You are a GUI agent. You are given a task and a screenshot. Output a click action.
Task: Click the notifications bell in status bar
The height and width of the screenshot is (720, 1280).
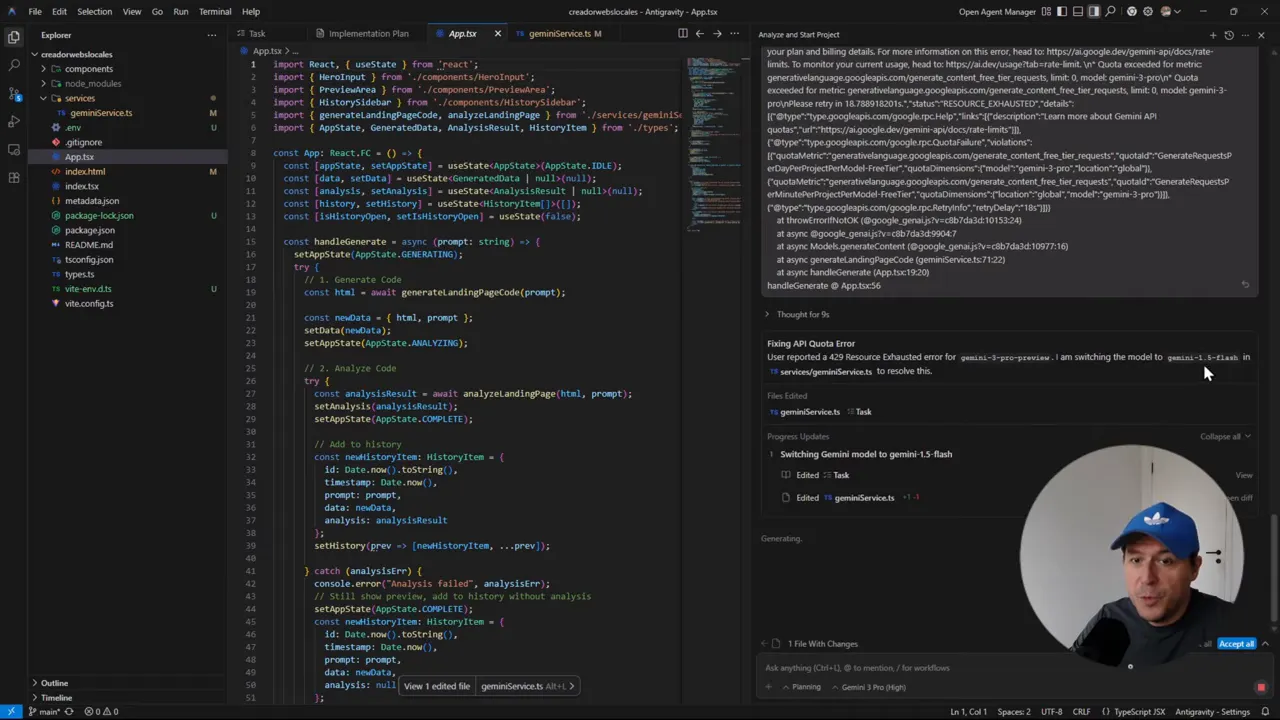tap(1264, 712)
